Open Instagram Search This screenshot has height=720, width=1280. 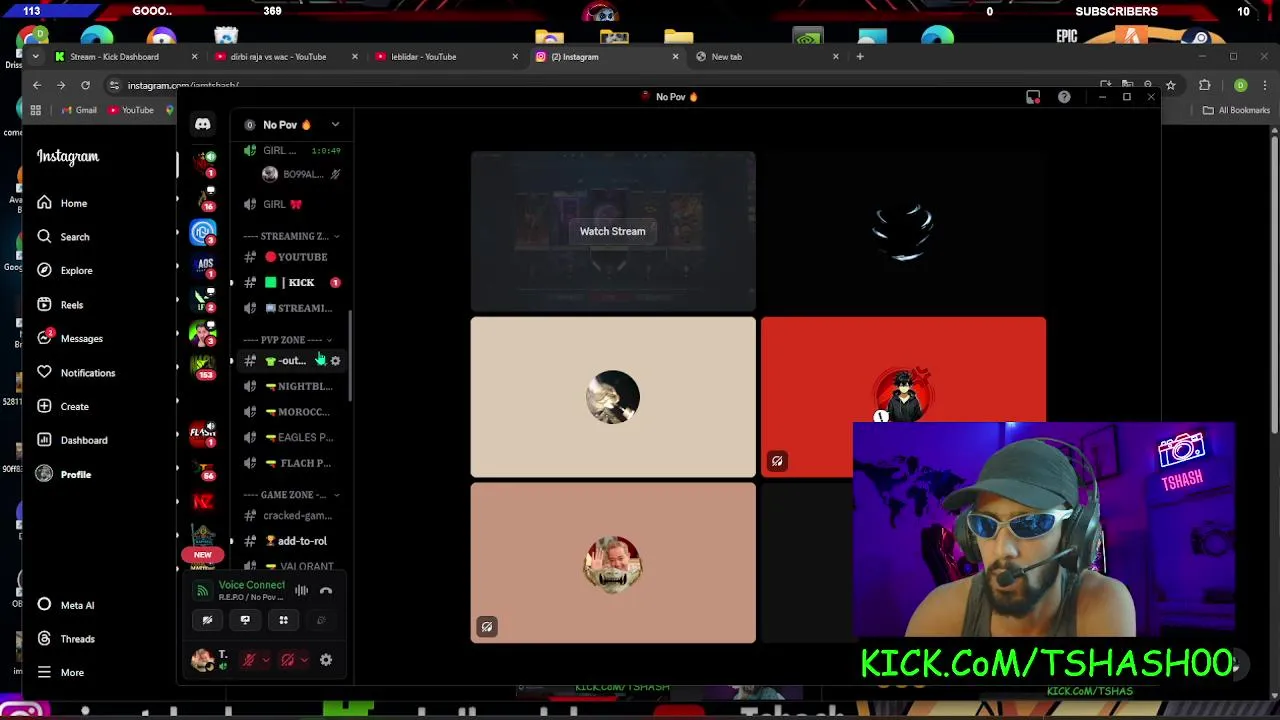(63, 237)
